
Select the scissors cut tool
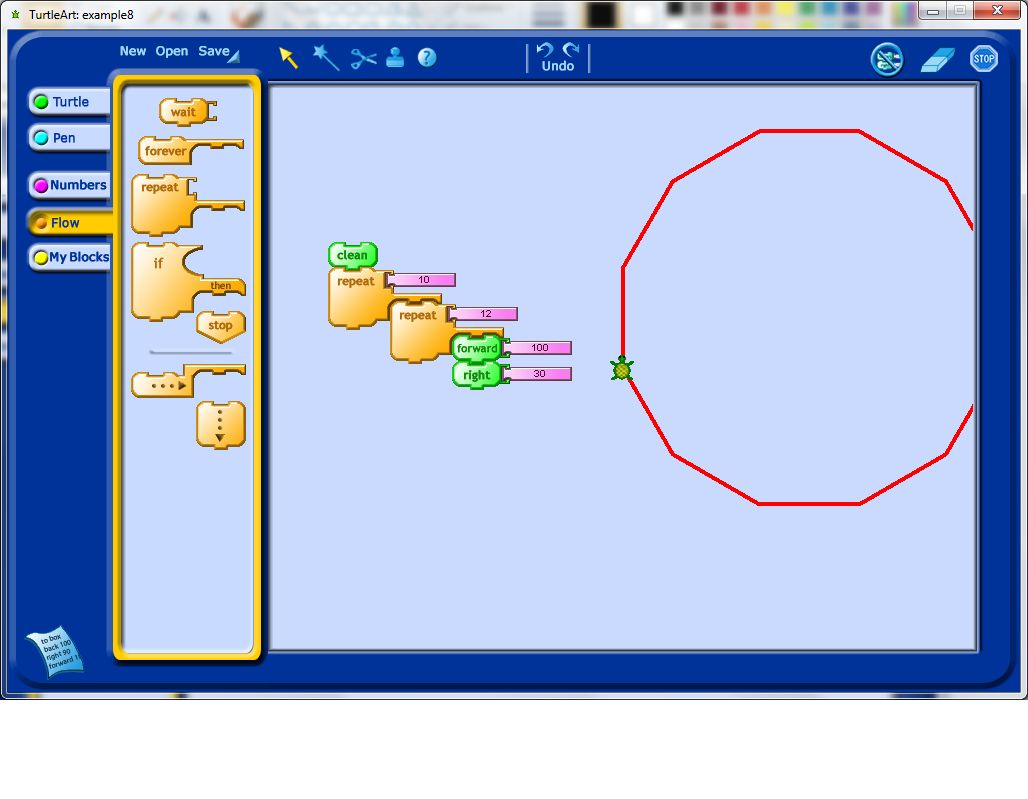click(x=363, y=59)
